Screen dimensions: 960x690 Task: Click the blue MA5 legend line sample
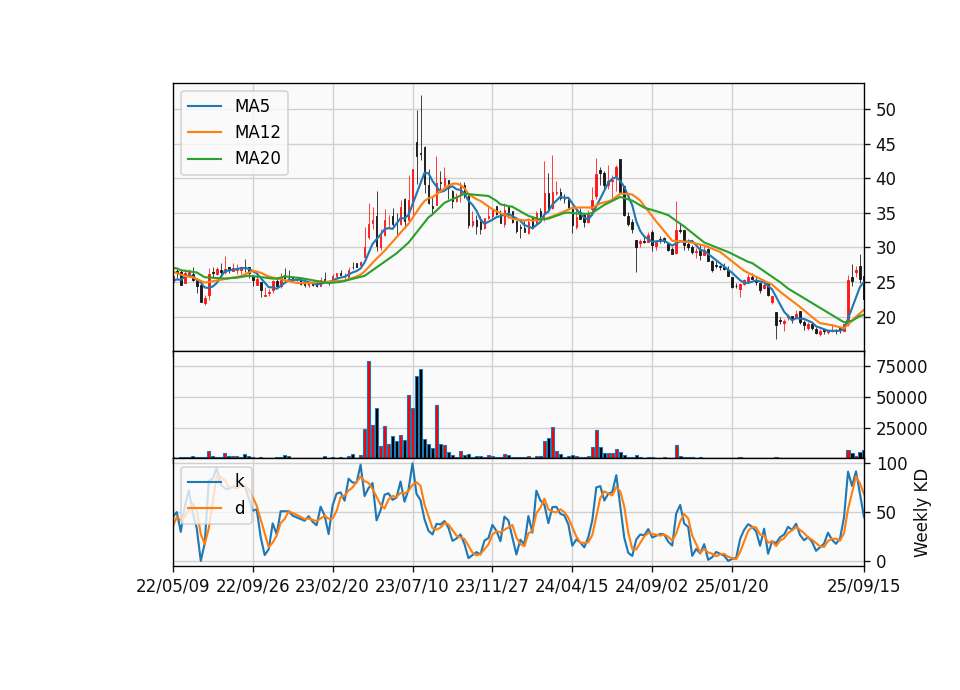[204, 106]
